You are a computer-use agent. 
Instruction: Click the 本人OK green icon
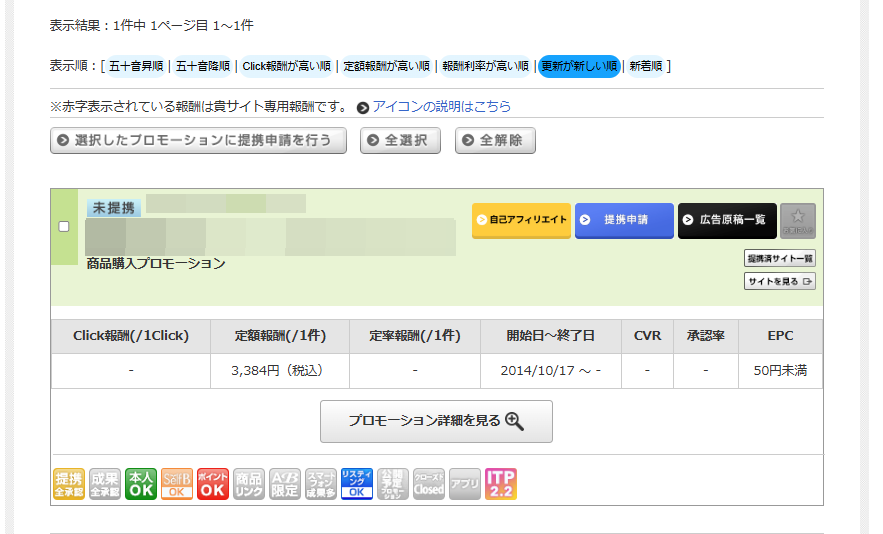[141, 484]
